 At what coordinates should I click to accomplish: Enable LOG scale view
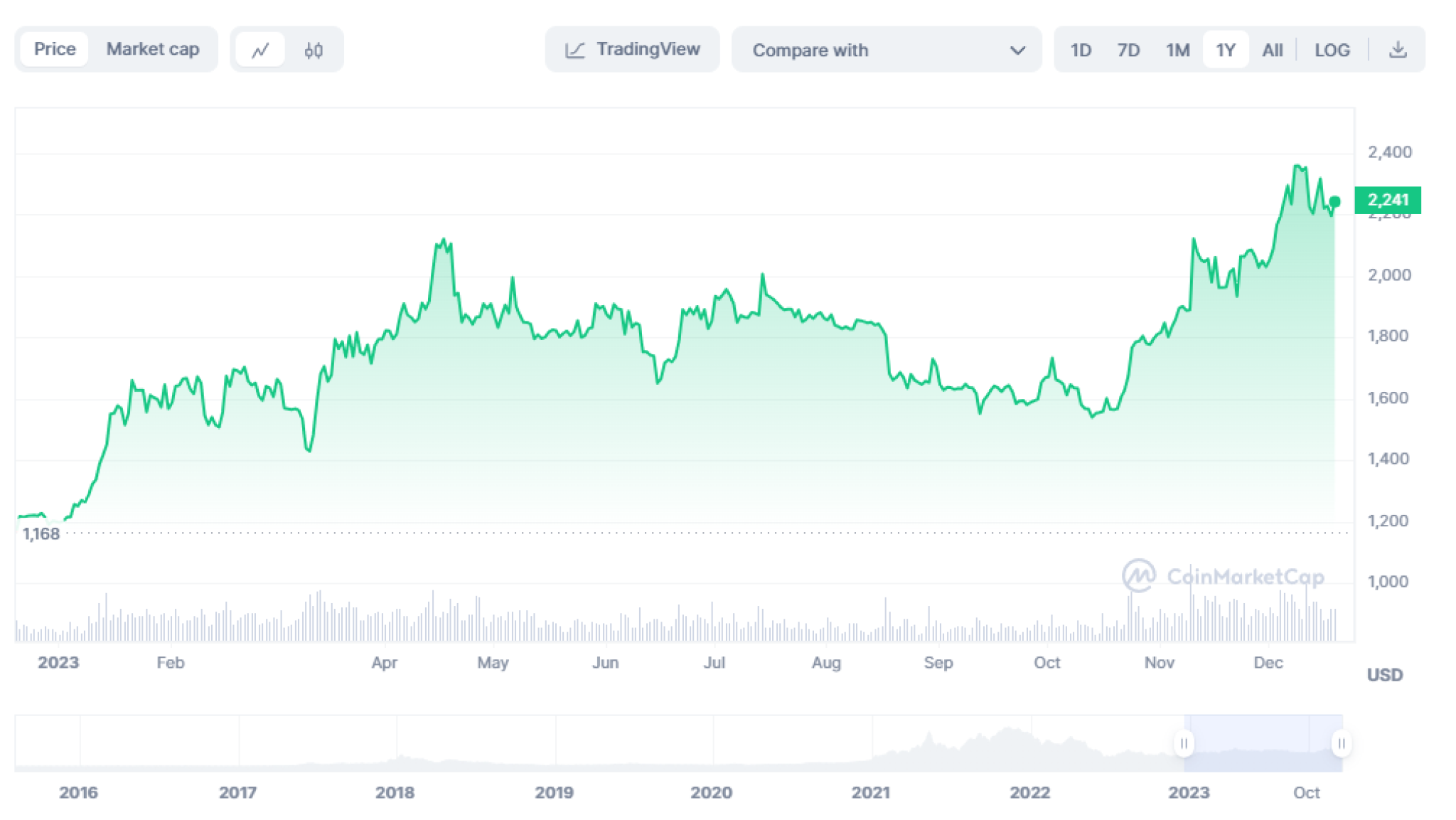[x=1332, y=49]
